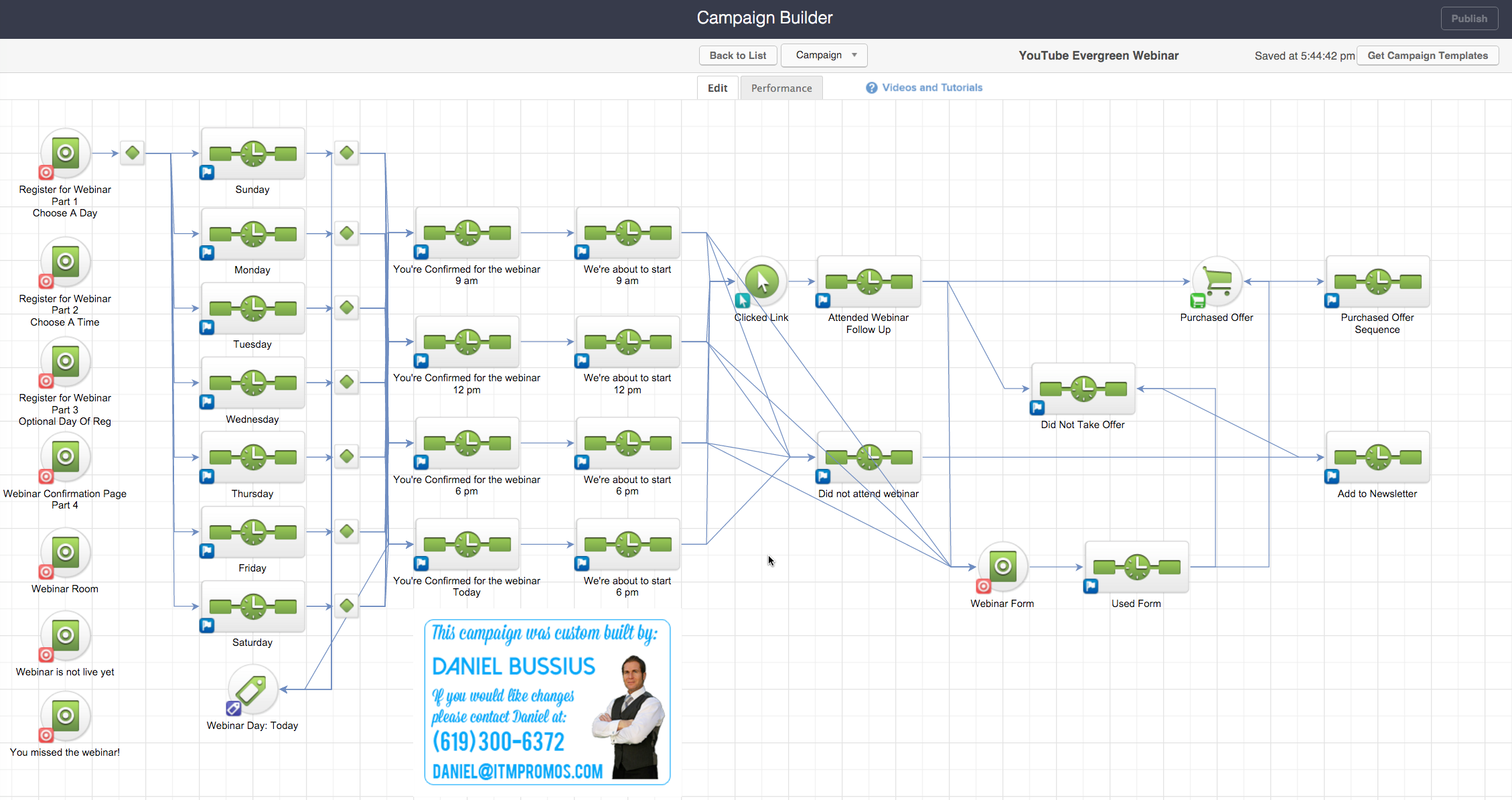Click Get Campaign Templates
This screenshot has height=800, width=1512.
click(1428, 55)
